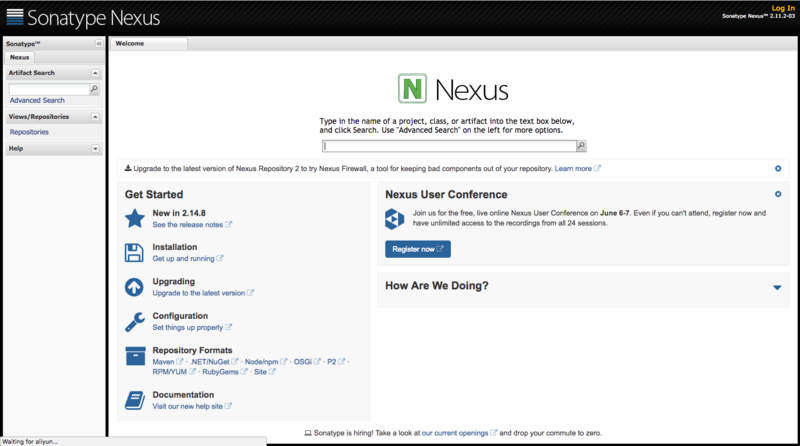Image resolution: width=800 pixels, height=446 pixels.
Task: Expand the Help section in sidebar
Action: tap(95, 148)
